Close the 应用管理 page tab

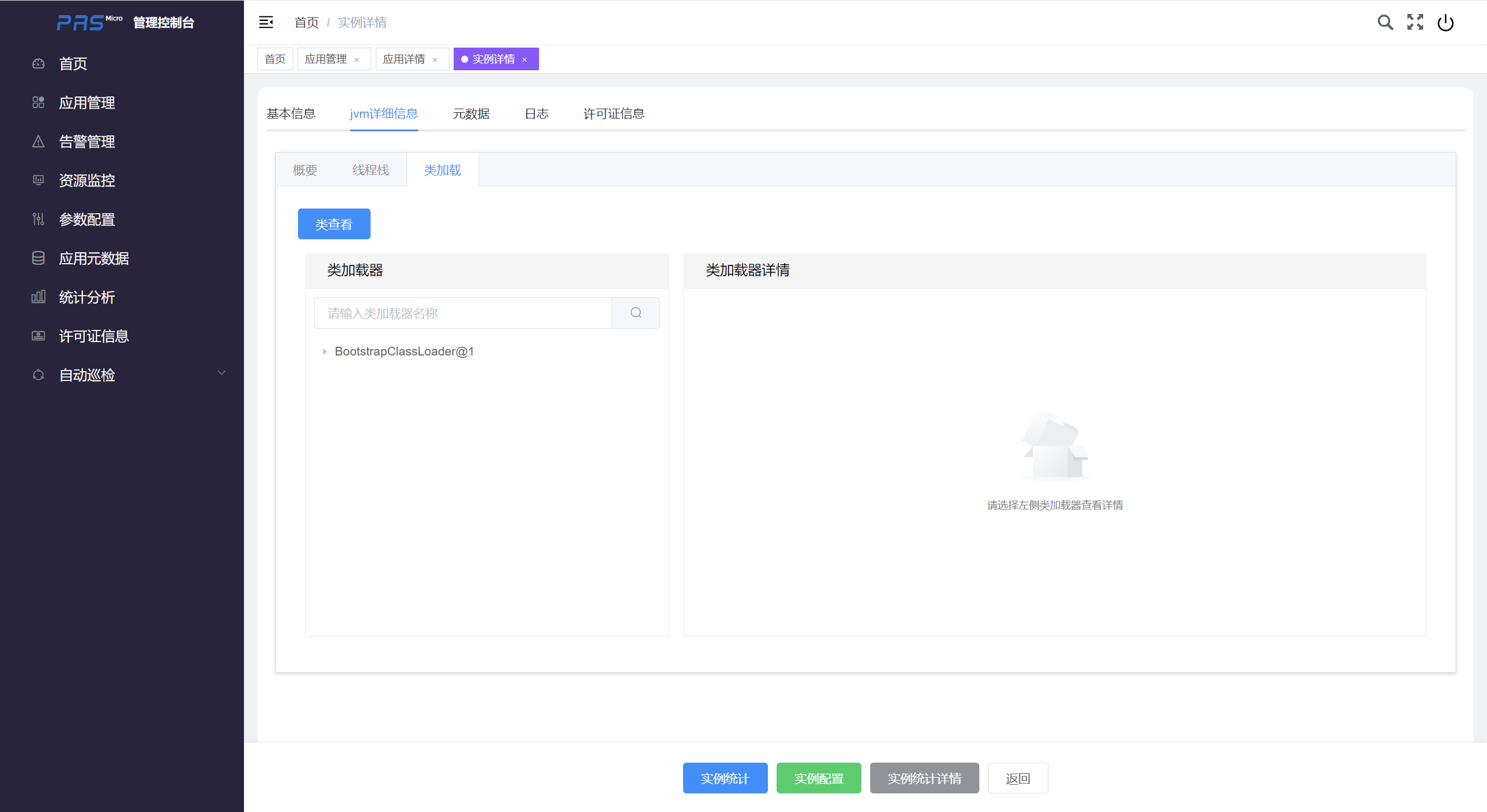tap(357, 60)
